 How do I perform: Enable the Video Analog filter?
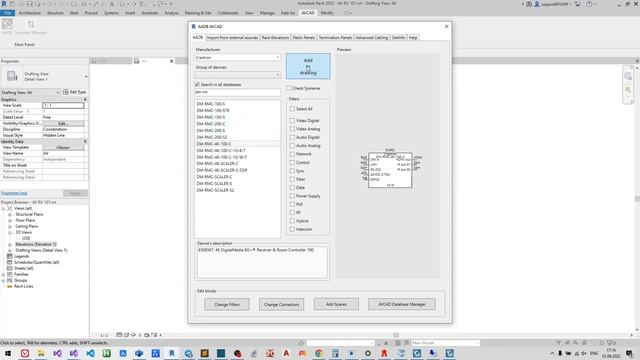coord(292,129)
